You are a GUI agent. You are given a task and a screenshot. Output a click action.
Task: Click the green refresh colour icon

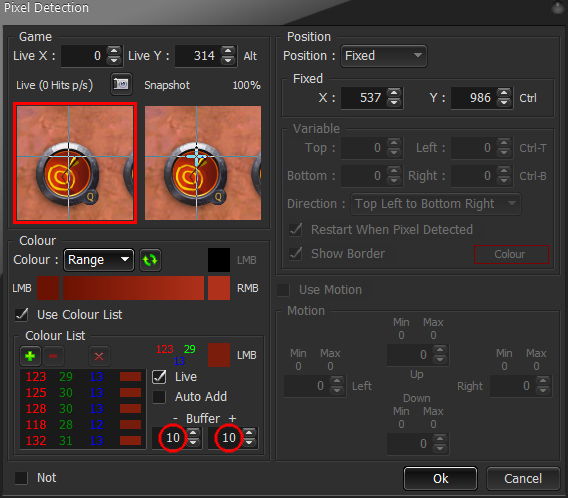pyautogui.click(x=150, y=260)
